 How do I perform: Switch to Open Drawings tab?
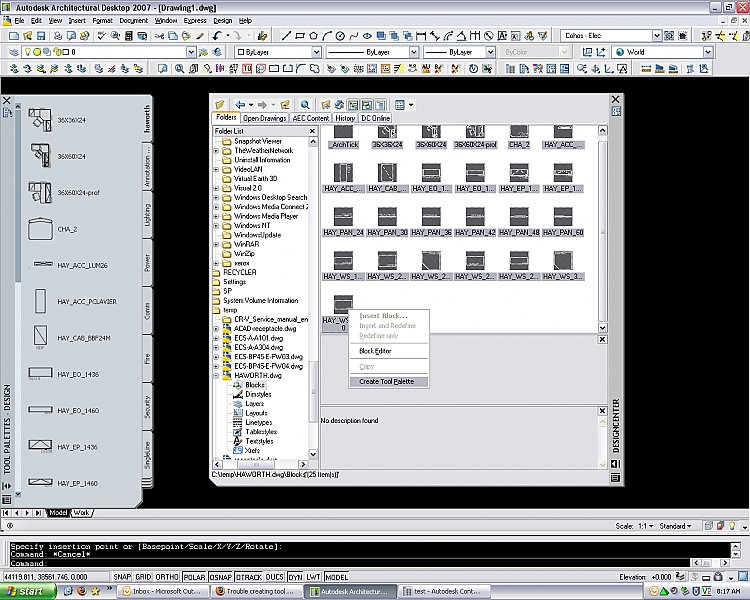[x=265, y=118]
